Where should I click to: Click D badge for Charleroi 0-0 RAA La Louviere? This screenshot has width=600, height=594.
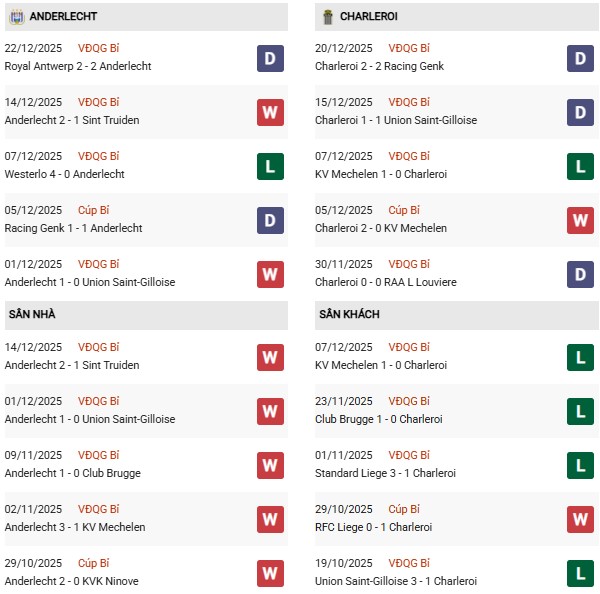581,274
